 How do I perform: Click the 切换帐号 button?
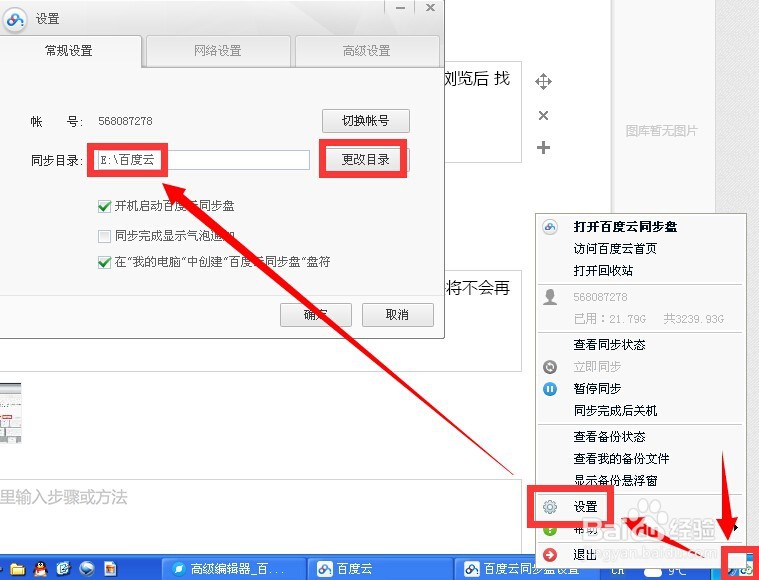(x=365, y=121)
